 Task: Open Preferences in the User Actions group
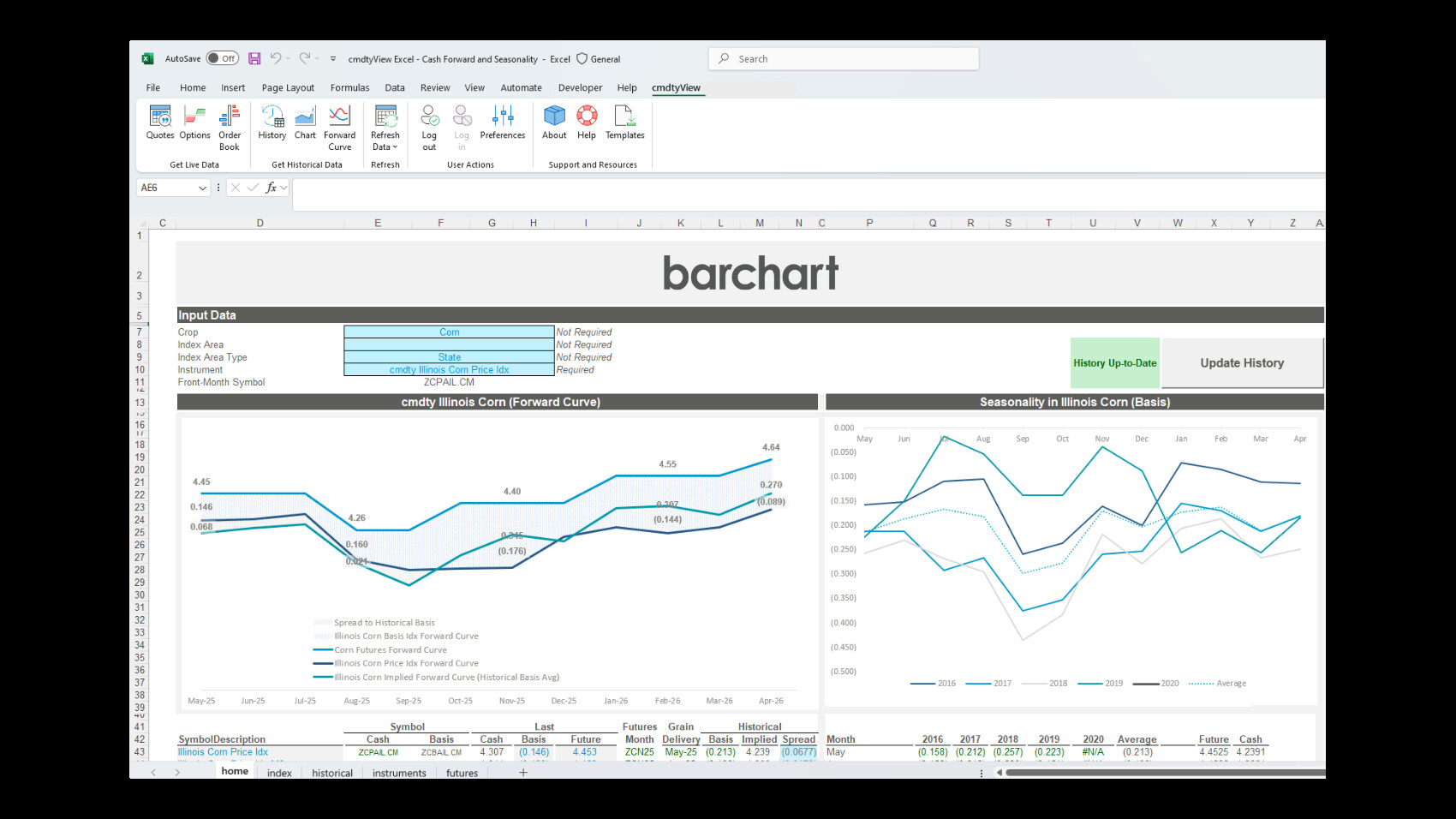(503, 123)
